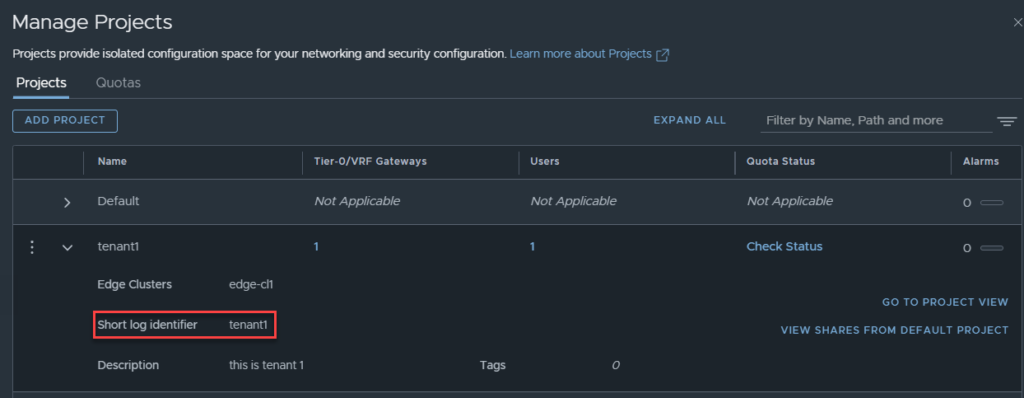View shares from default project

point(895,330)
